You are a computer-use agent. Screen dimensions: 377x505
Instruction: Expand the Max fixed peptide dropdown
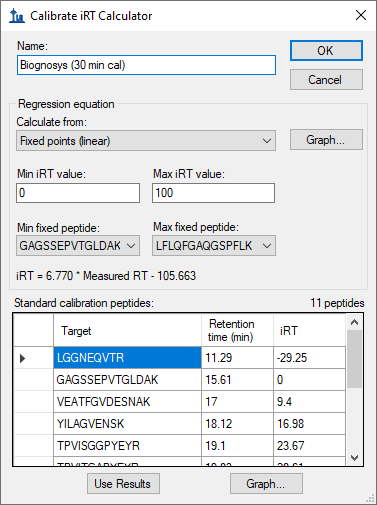[x=214, y=246]
